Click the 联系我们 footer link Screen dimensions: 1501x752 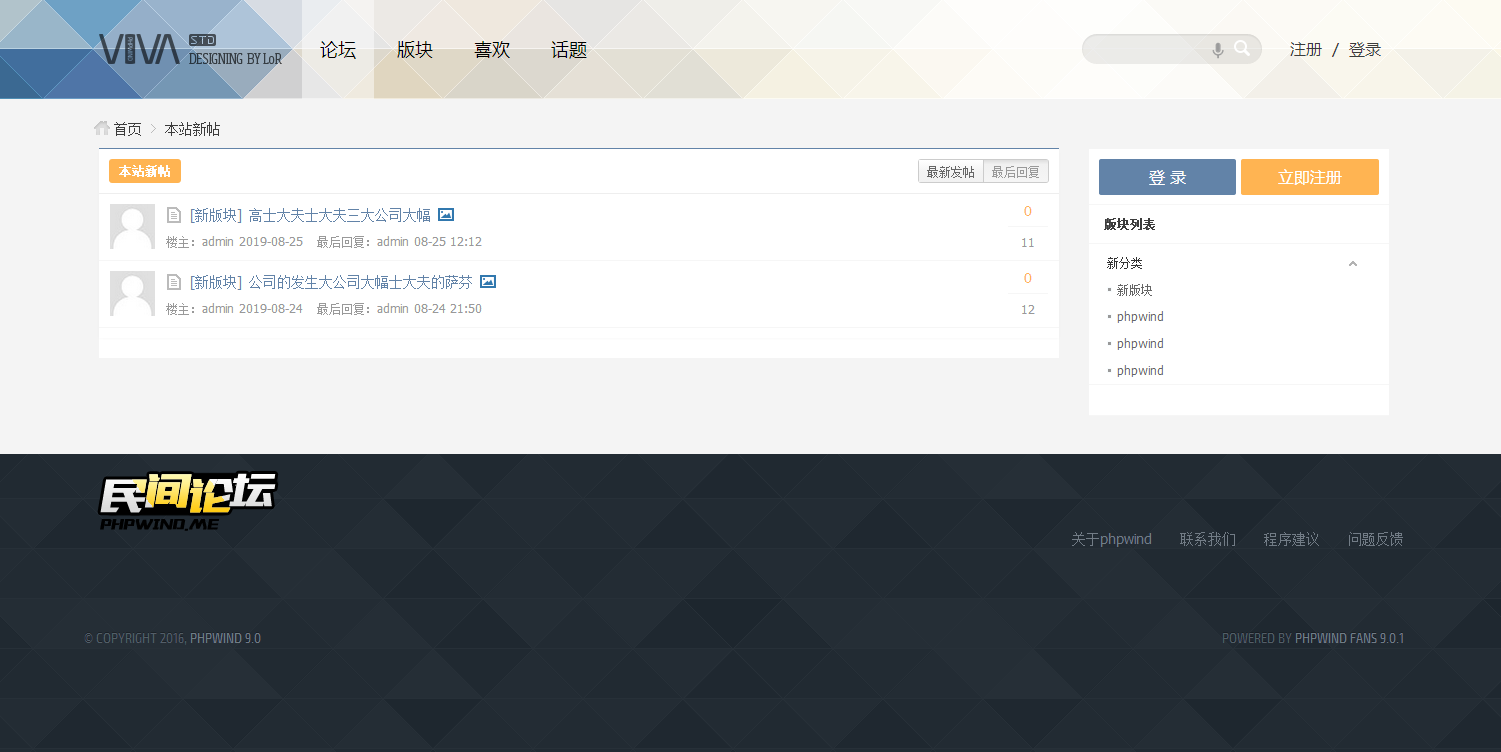(x=1207, y=539)
